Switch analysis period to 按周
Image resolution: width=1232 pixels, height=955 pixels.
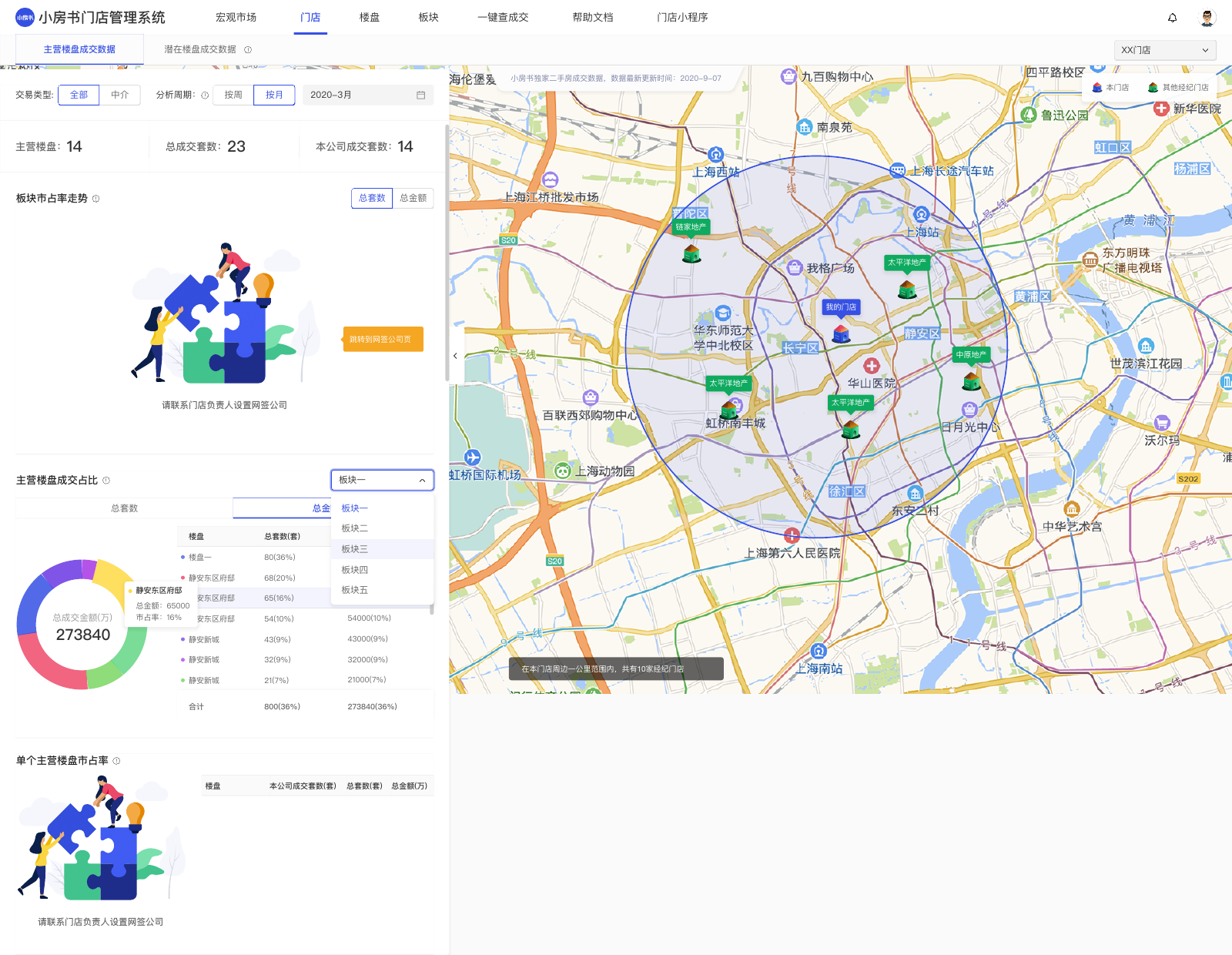pos(233,95)
